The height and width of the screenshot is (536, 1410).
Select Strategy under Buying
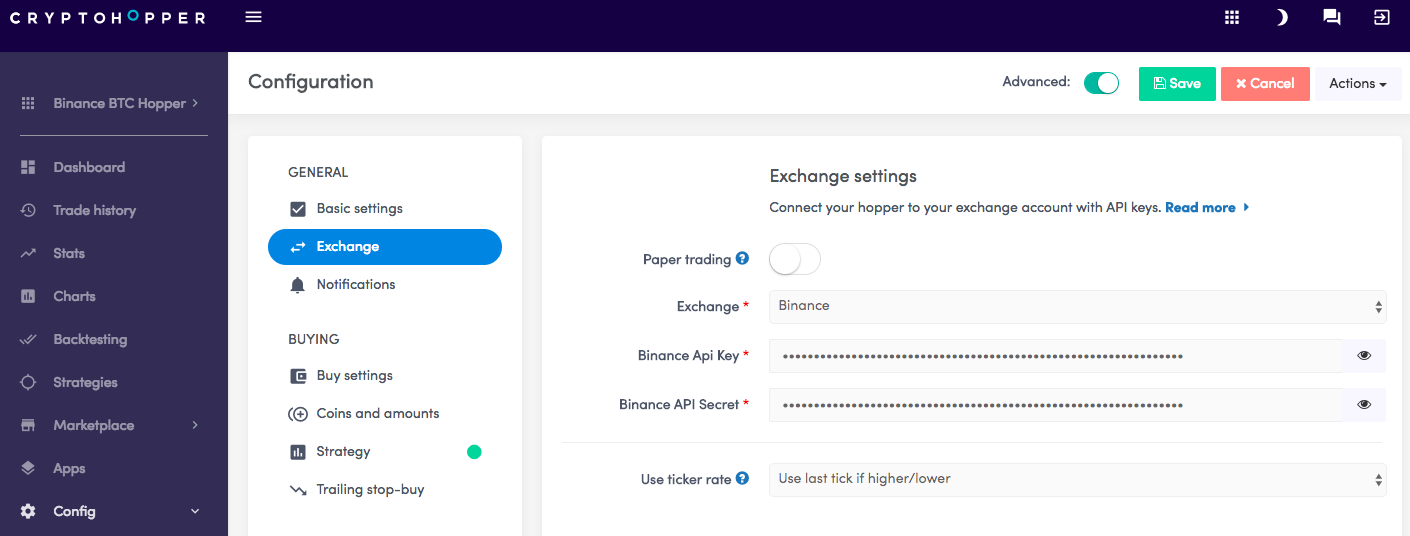(385, 452)
